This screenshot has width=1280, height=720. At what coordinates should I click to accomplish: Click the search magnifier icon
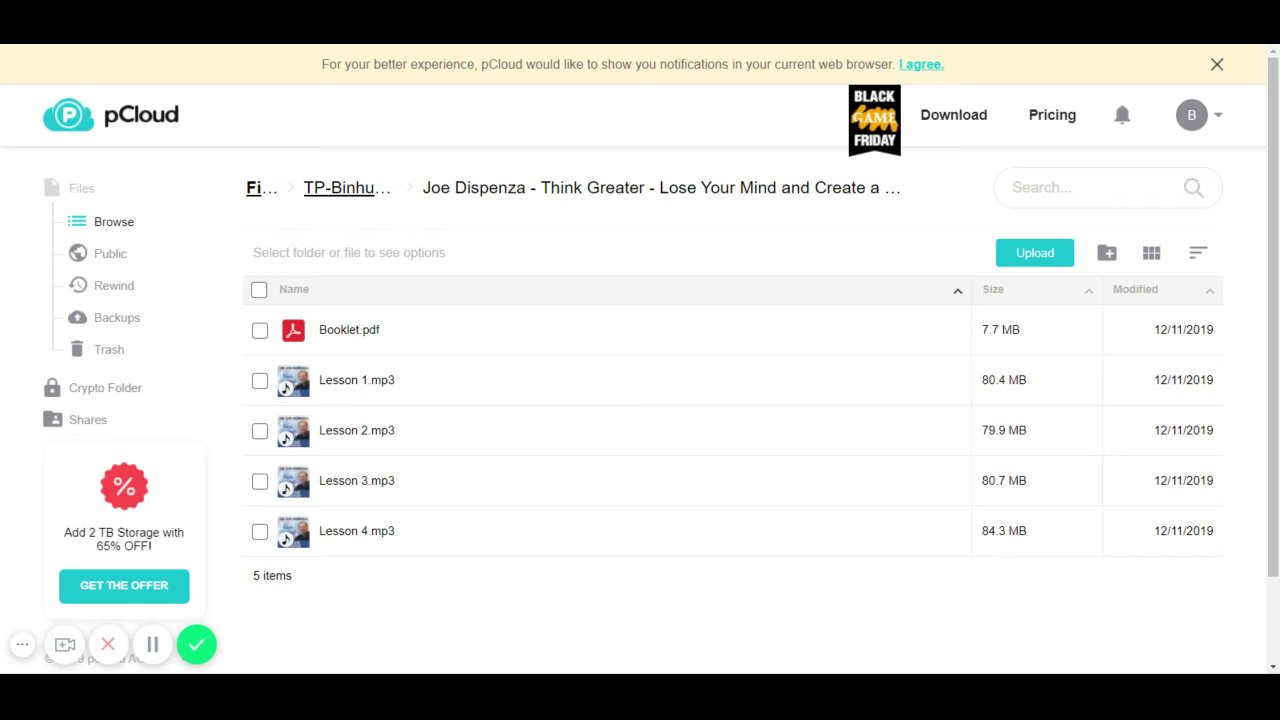point(1193,187)
